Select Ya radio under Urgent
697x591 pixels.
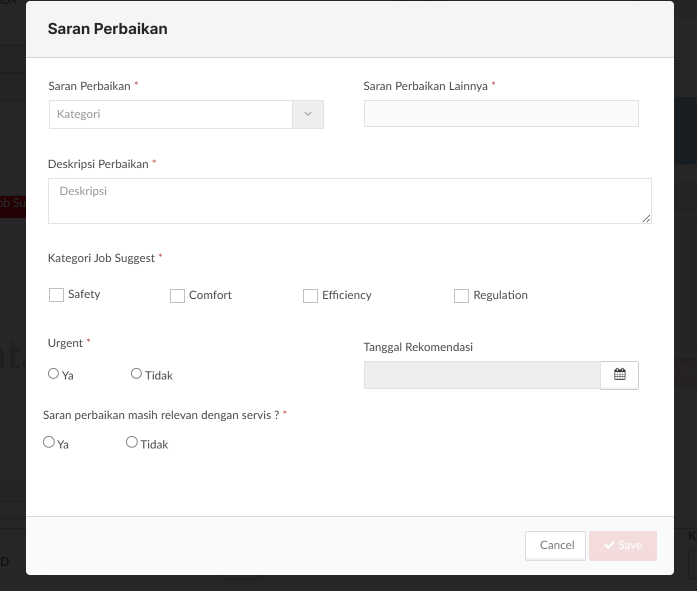(x=53, y=374)
